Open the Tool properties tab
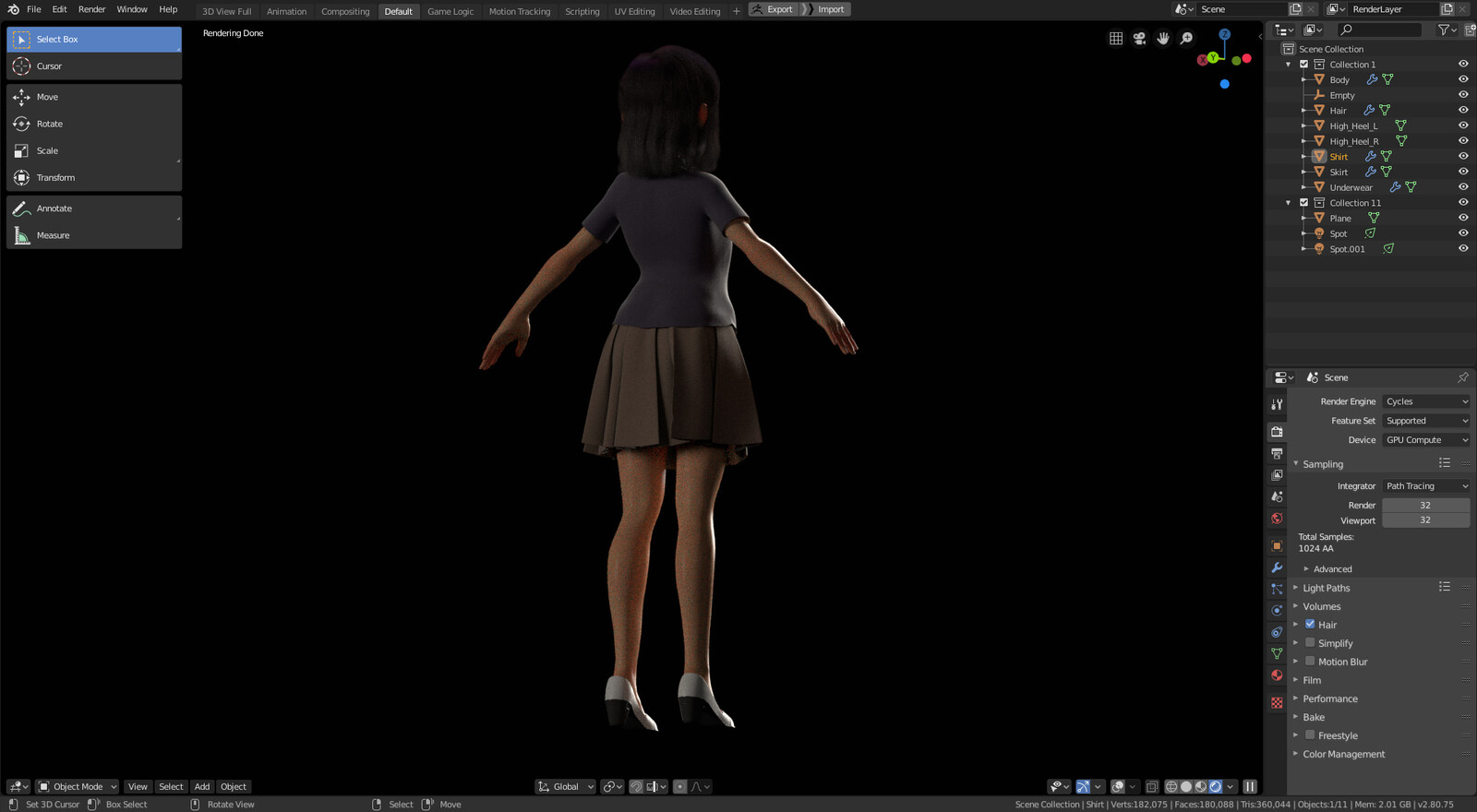Viewport: 1477px width, 812px height. tap(1277, 405)
